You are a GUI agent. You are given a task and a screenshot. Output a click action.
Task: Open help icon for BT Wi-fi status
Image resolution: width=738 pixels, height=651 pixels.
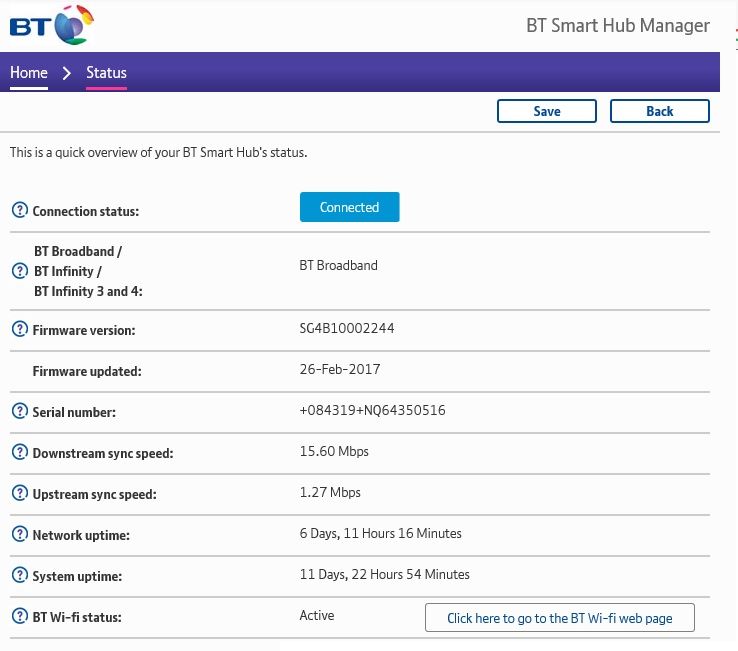click(x=20, y=616)
